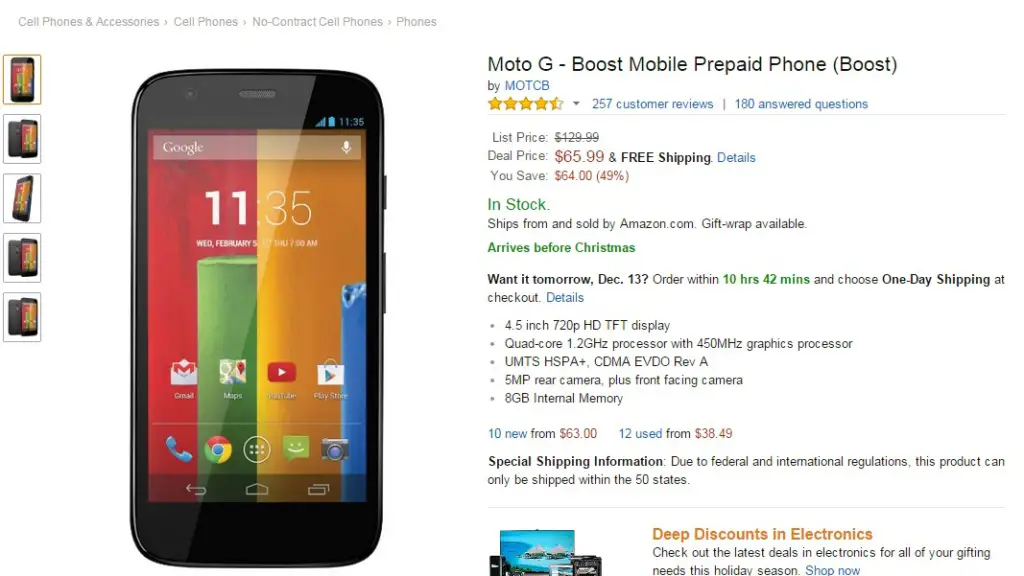Go to Phones breadcrumb
Viewport: 1024px width, 576px height.
[x=416, y=22]
